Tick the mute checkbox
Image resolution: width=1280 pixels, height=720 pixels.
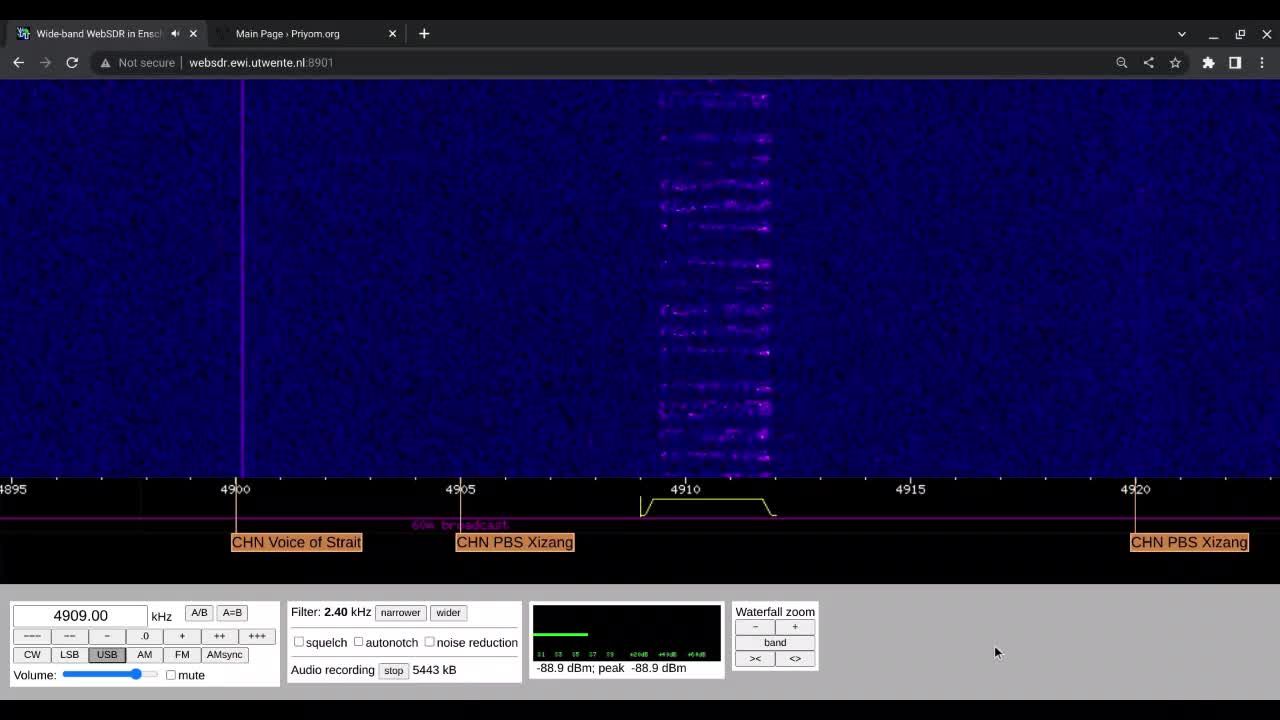click(x=171, y=675)
